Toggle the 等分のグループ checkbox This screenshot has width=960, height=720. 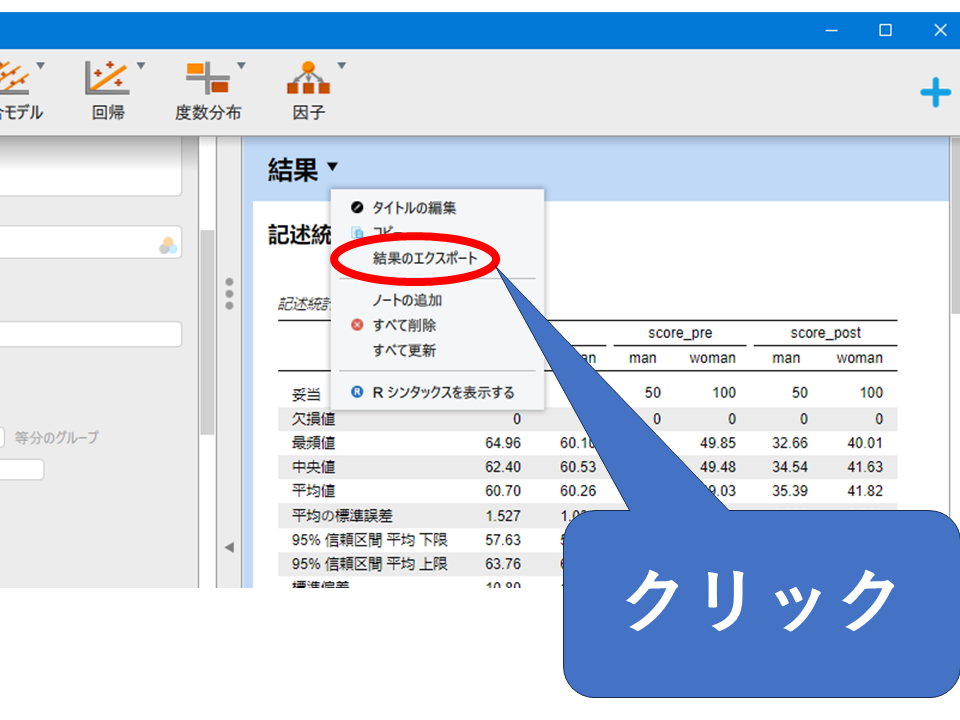2,437
